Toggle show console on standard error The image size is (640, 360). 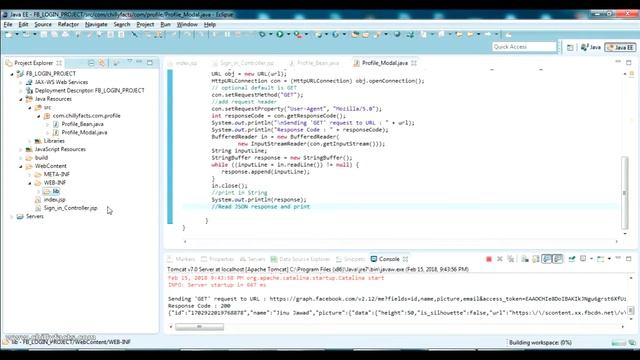coord(558,259)
